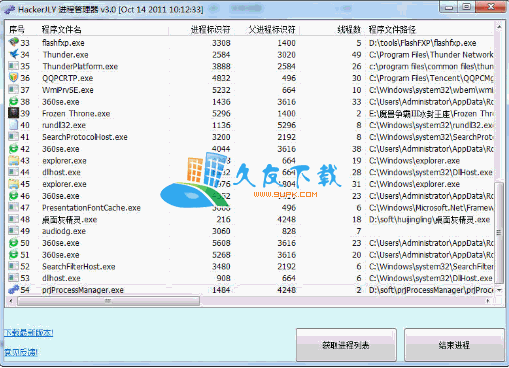
Task: Click the PresentationFontCache.exe icon
Action: click(13, 207)
